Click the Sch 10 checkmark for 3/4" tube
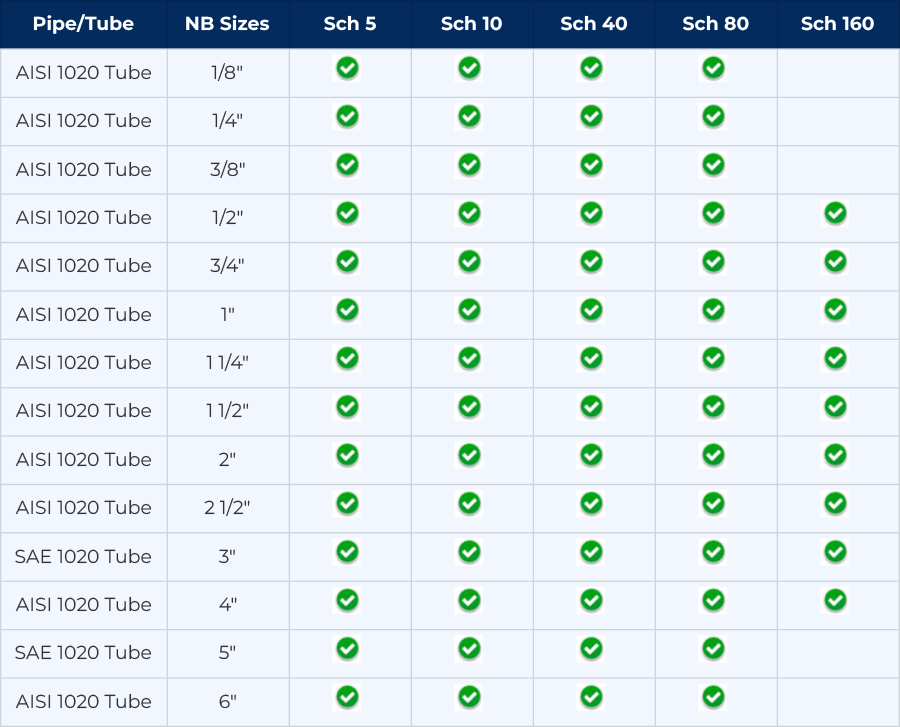The height and width of the screenshot is (727, 900). [469, 262]
